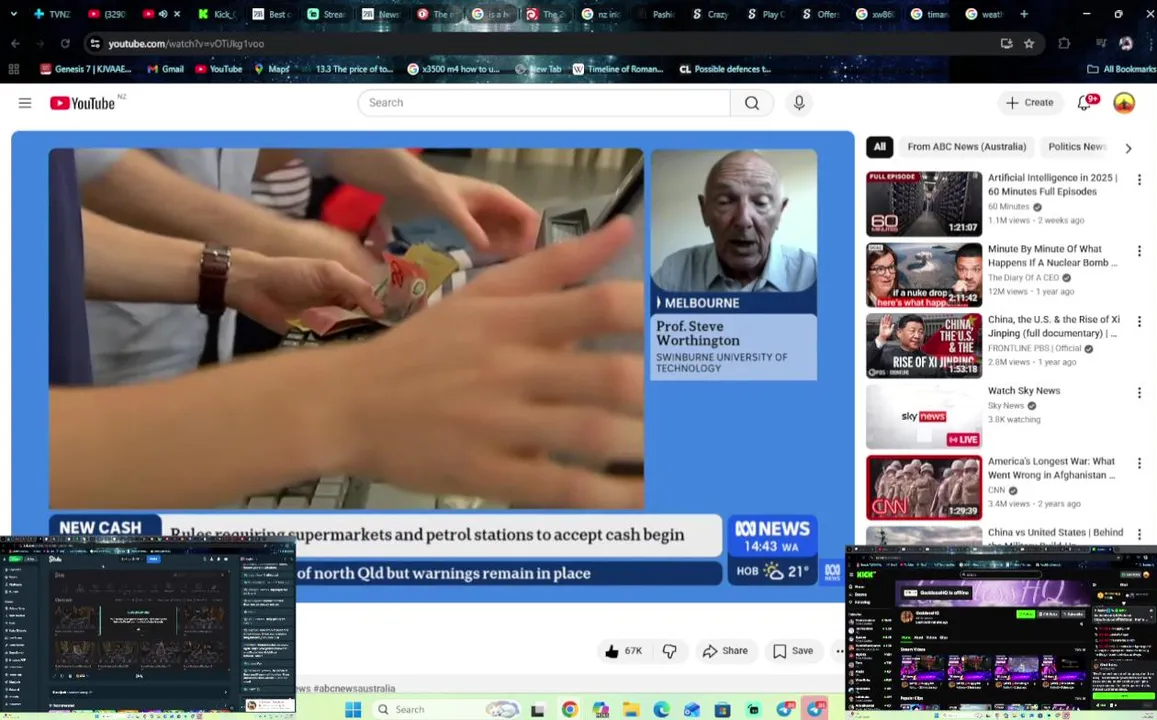Mute the tab with speaker icon
Viewport: 1157px width, 720px height.
(x=163, y=14)
